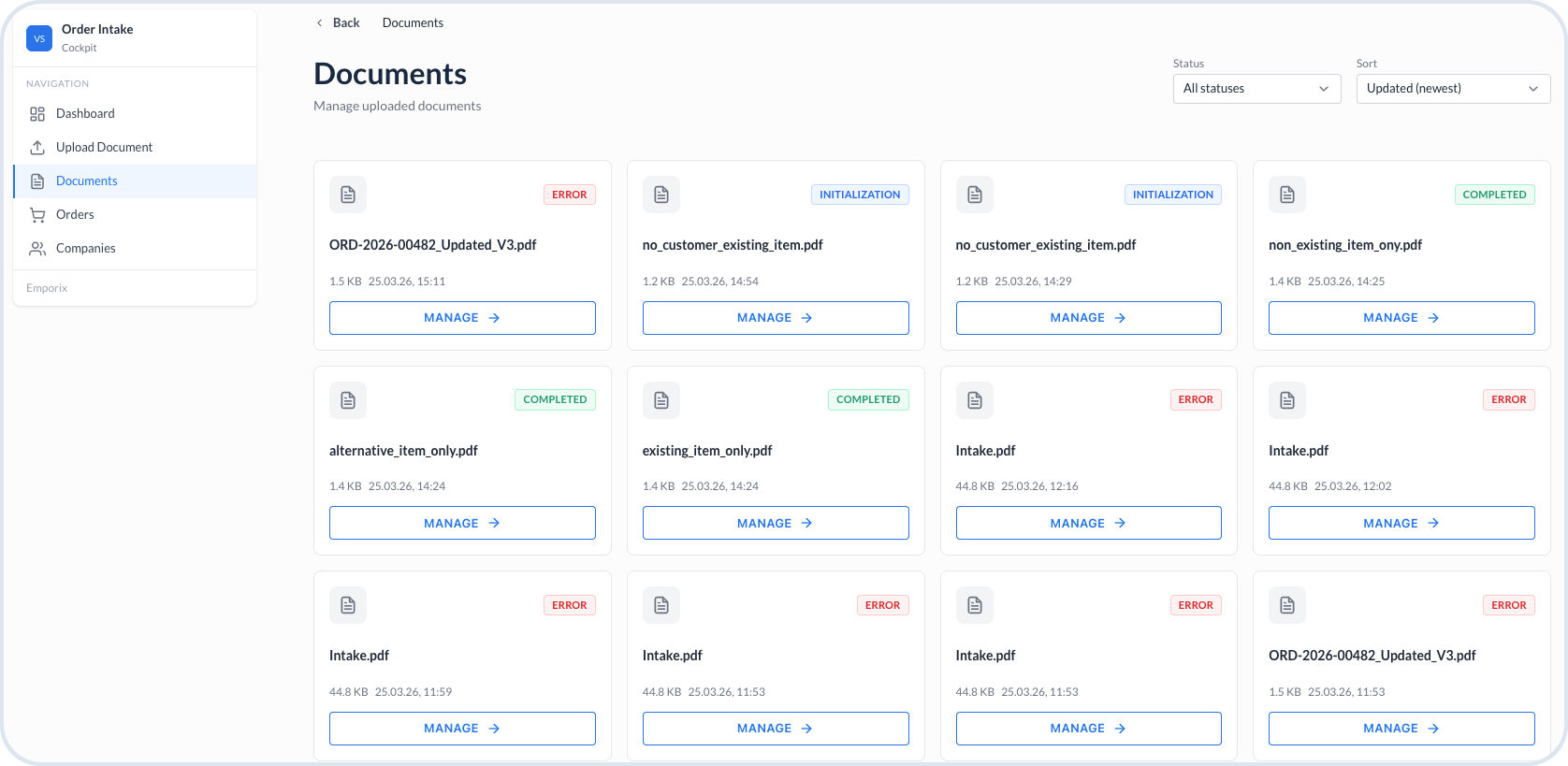Manage Intake.pdf uploaded 12:02
Viewport: 1568px width, 766px height.
(x=1401, y=523)
